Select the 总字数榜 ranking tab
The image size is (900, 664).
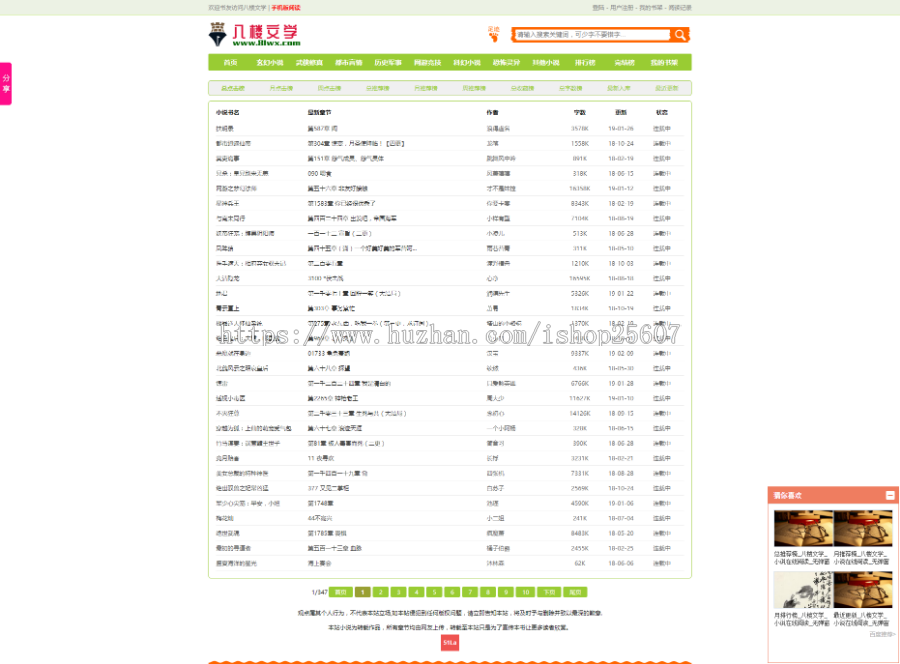click(x=571, y=88)
